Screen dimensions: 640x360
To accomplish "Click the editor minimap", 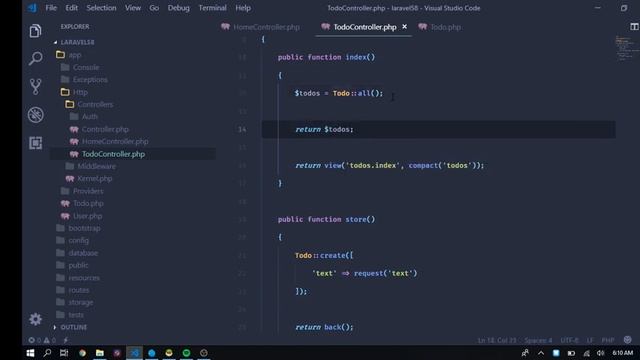I will click(x=626, y=48).
